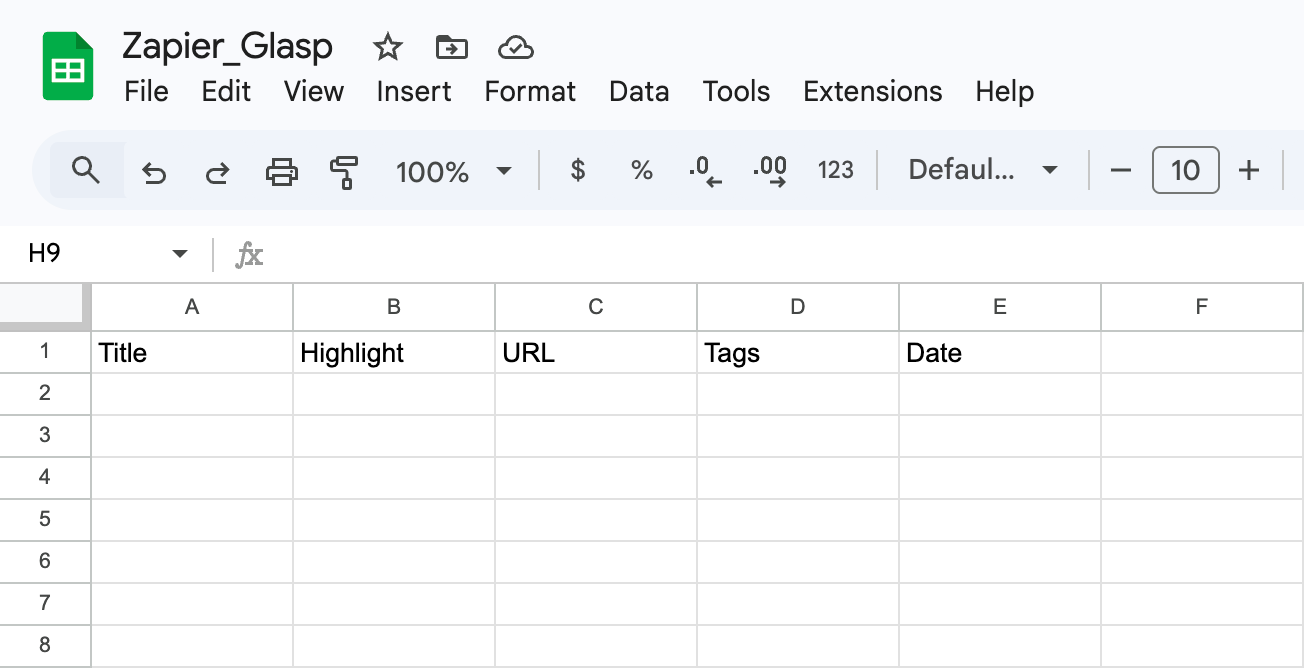Open the File menu
The height and width of the screenshot is (668, 1304).
pyautogui.click(x=146, y=92)
